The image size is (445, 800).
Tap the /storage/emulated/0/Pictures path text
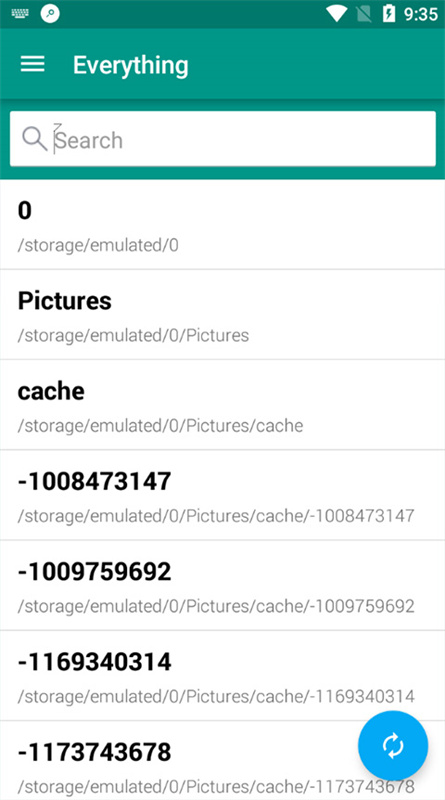[133, 336]
